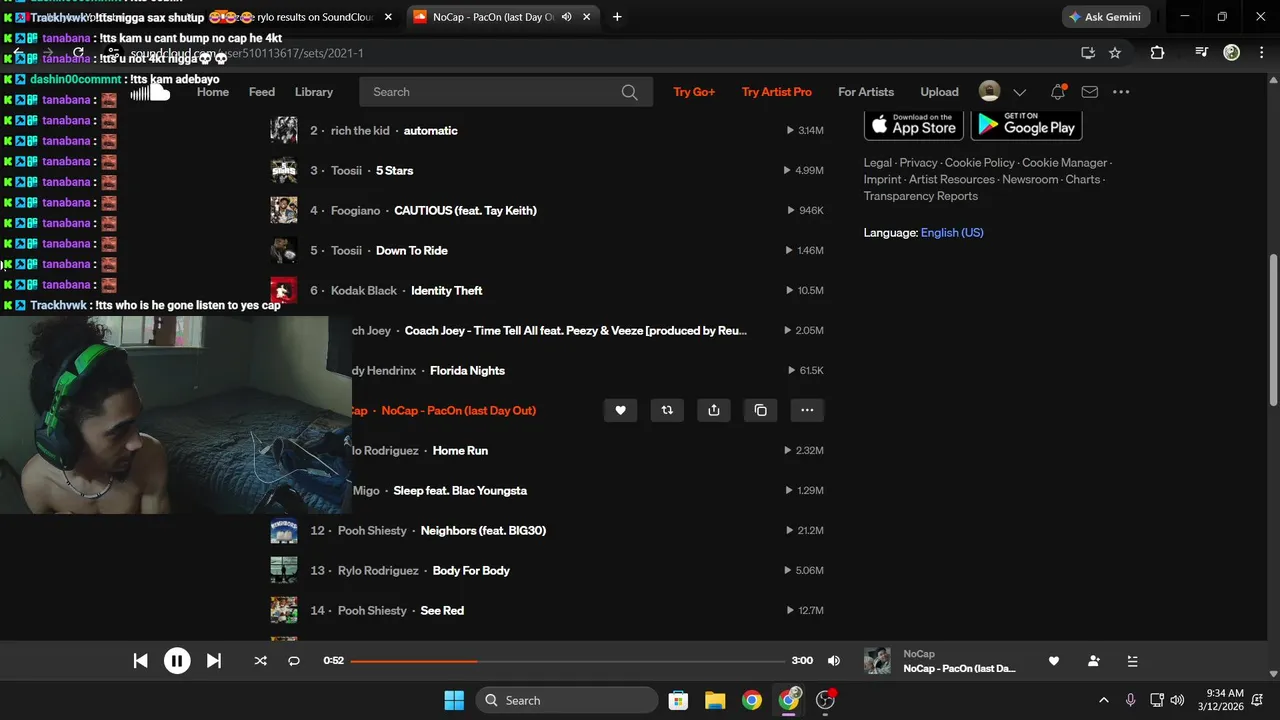Click Toosii 5 Stars cover thumbnail
This screenshot has height=720, width=1280.
pyautogui.click(x=284, y=170)
